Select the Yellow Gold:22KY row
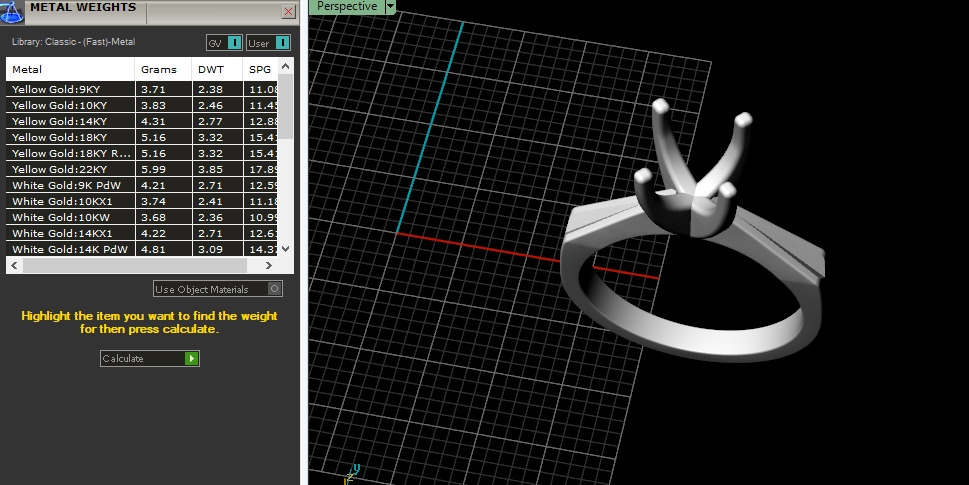This screenshot has height=485, width=969. [x=142, y=169]
